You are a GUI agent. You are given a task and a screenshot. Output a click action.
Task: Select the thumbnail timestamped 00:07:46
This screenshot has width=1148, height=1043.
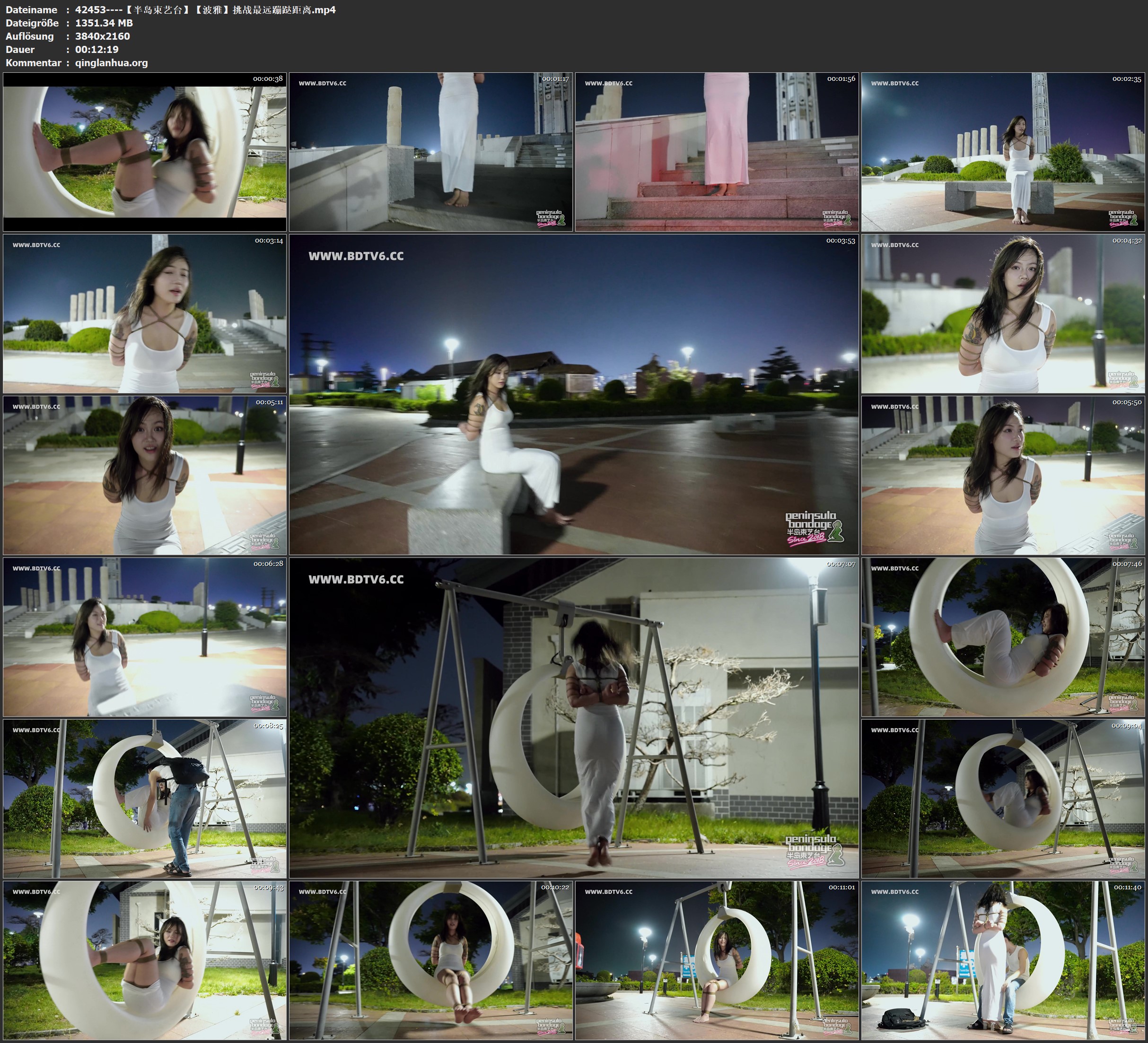[x=1003, y=636]
